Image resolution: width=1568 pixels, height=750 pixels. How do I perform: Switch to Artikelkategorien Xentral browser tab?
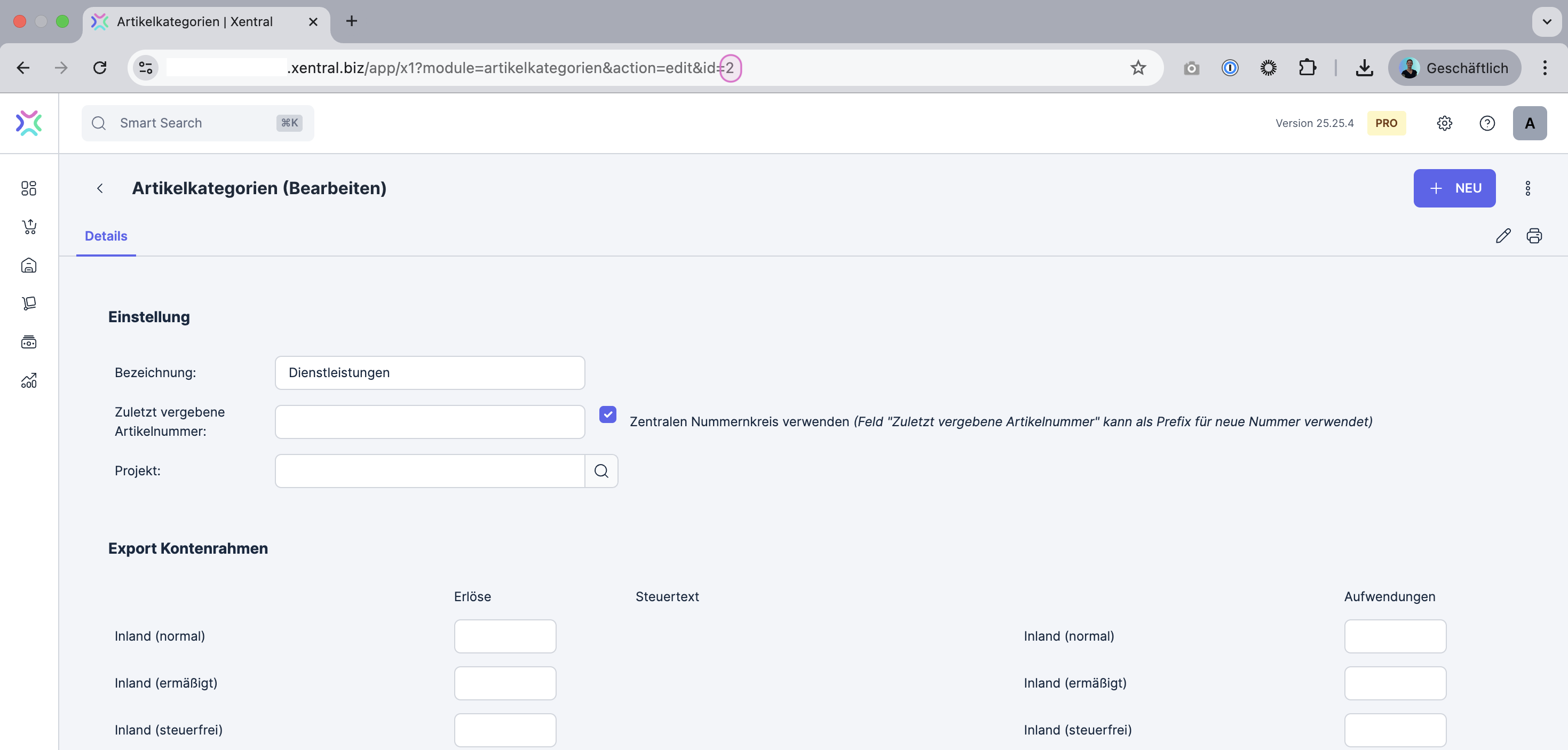coord(195,21)
